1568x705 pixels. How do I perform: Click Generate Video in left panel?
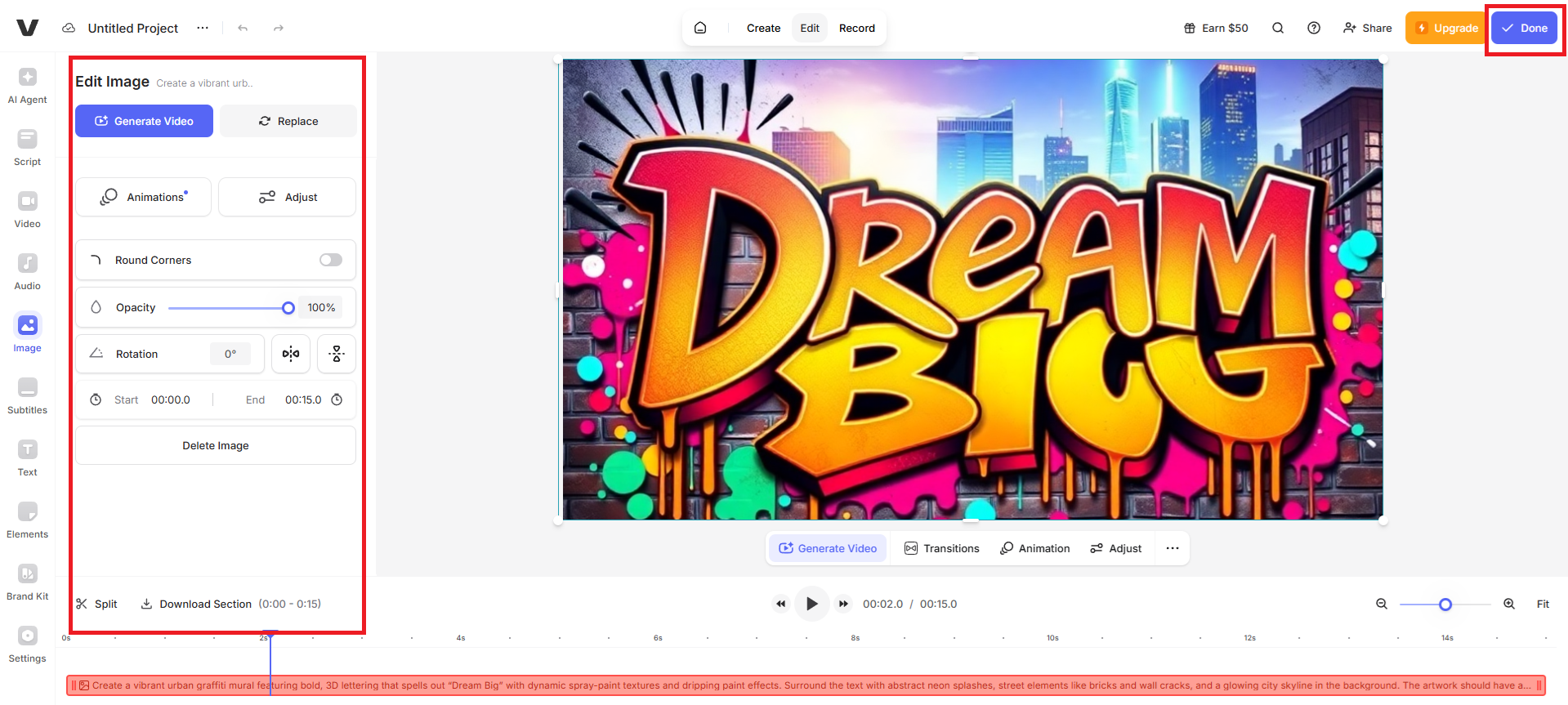point(144,121)
